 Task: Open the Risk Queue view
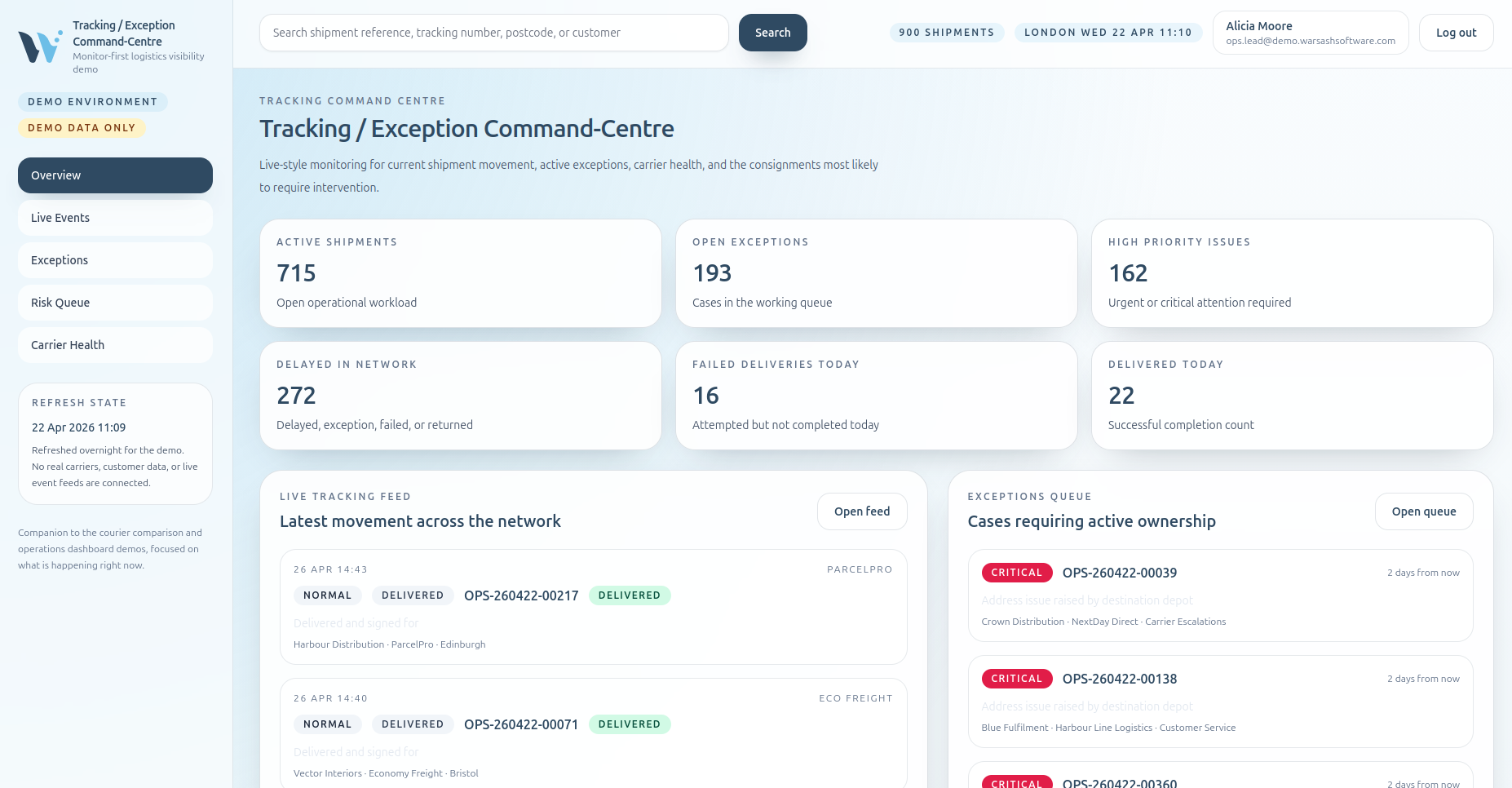pos(115,303)
